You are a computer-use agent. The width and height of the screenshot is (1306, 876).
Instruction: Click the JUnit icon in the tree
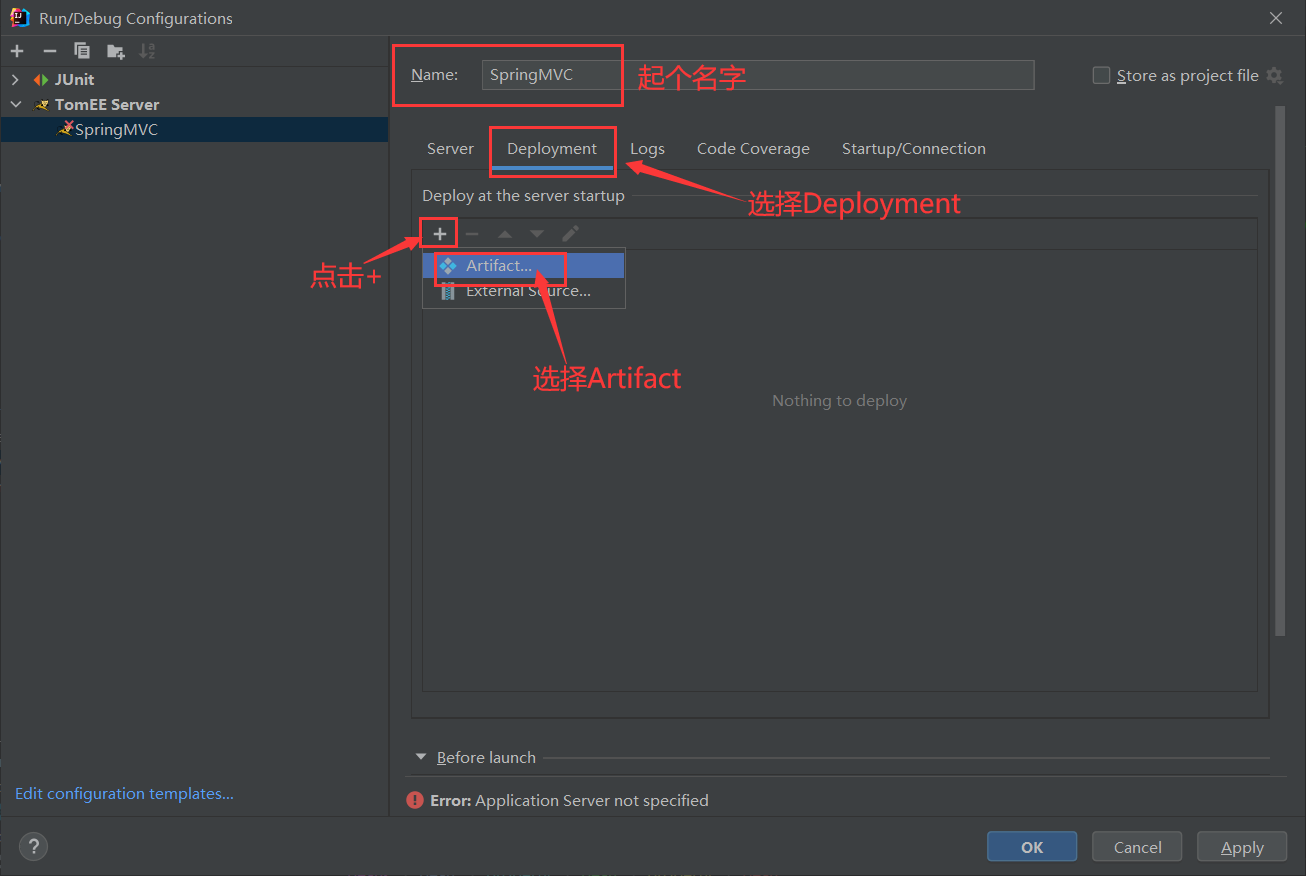[41, 79]
